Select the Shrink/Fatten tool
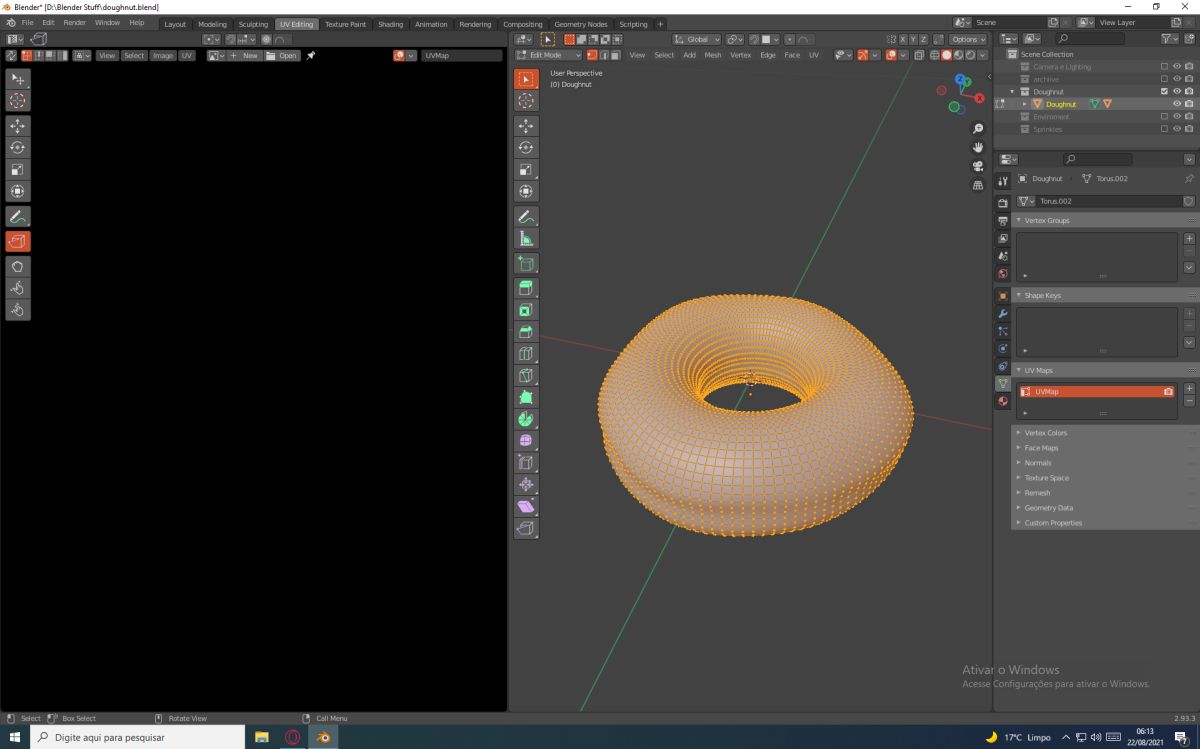This screenshot has width=1200, height=749. pyautogui.click(x=526, y=485)
